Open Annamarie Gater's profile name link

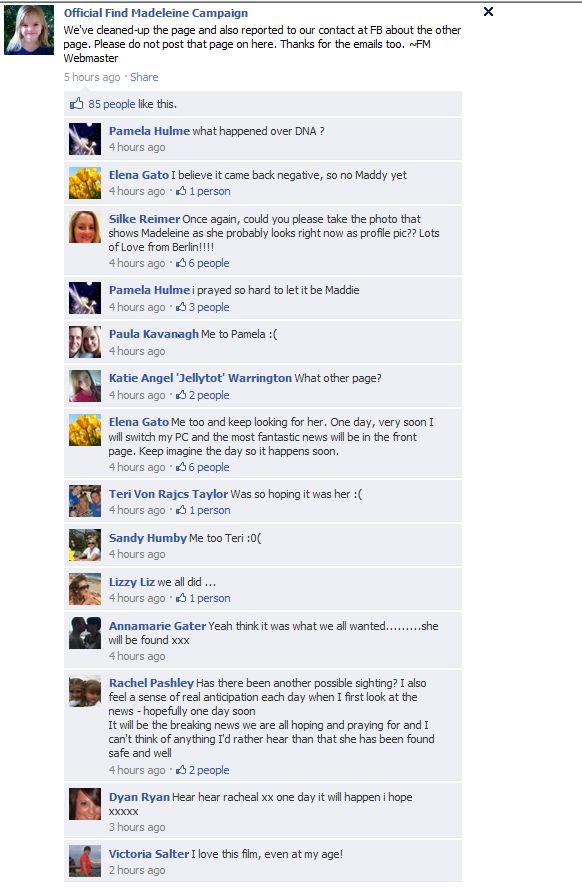click(157, 626)
